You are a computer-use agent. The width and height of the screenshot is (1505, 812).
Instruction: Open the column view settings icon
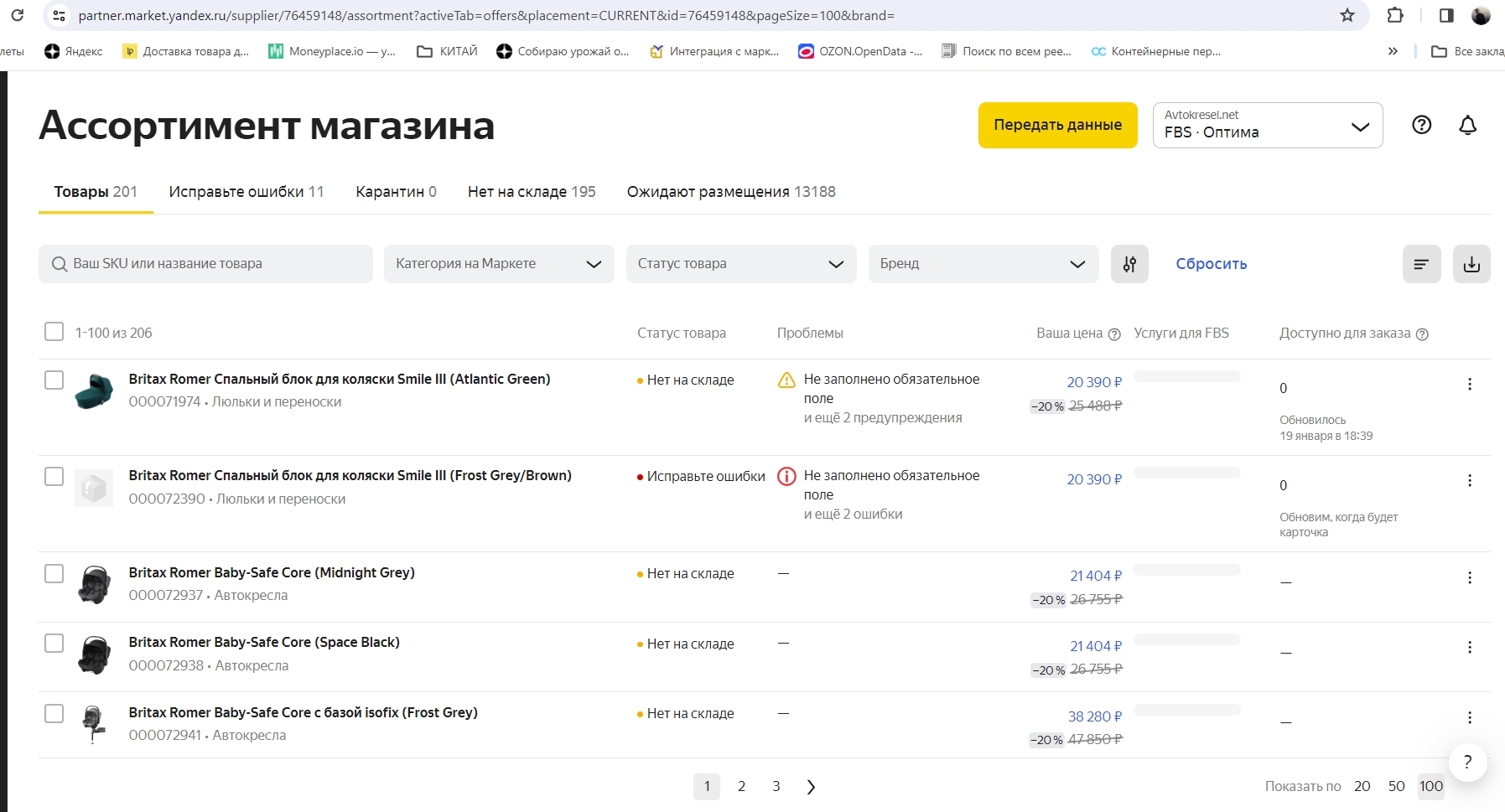tap(1421, 264)
